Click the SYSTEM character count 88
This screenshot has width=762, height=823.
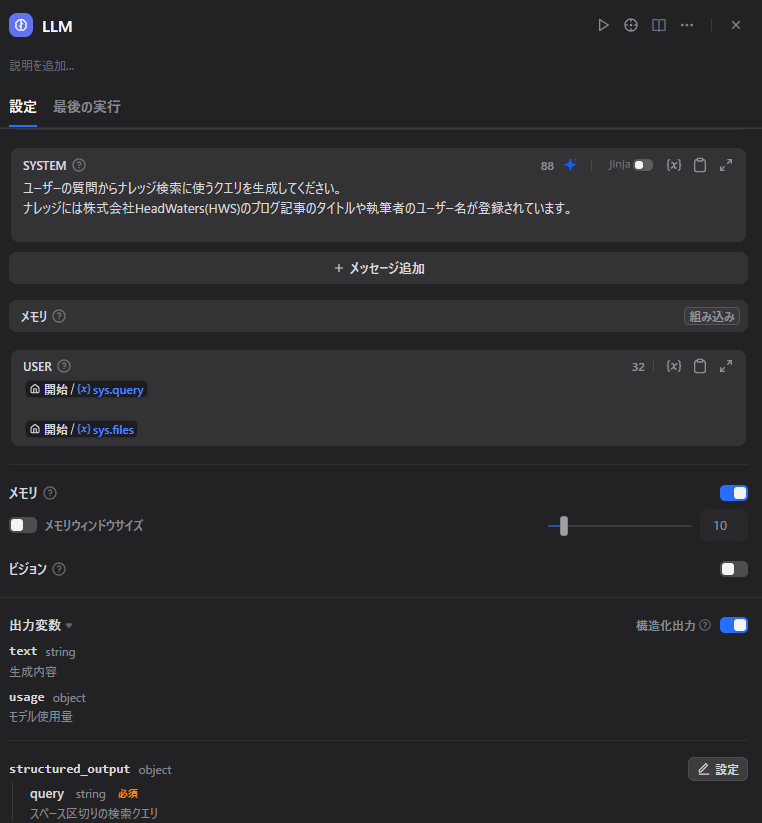[x=547, y=166]
